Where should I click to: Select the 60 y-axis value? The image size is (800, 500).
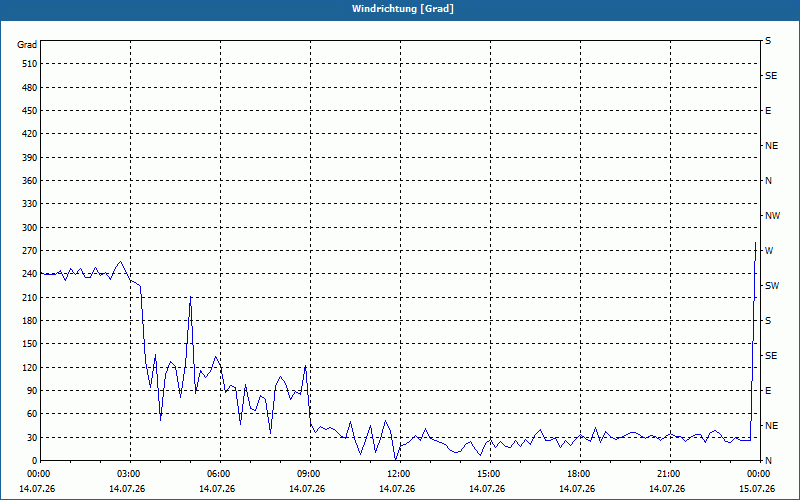pos(32,414)
